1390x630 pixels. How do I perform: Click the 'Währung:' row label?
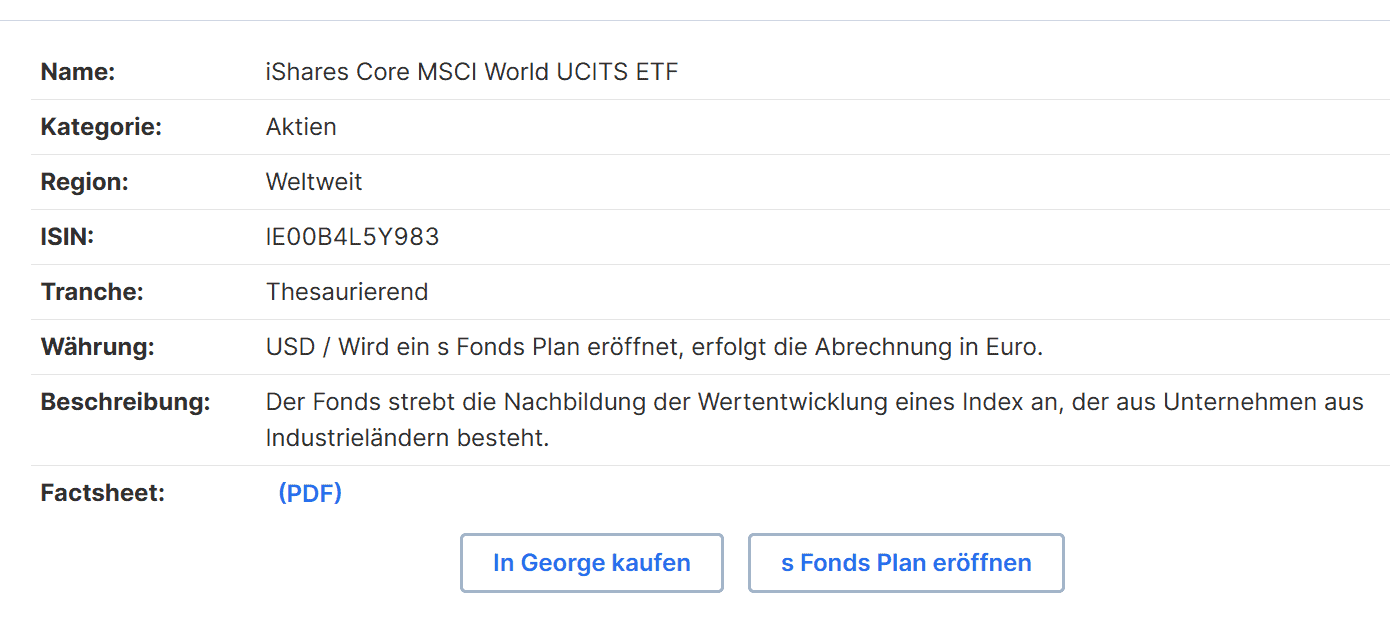point(98,347)
